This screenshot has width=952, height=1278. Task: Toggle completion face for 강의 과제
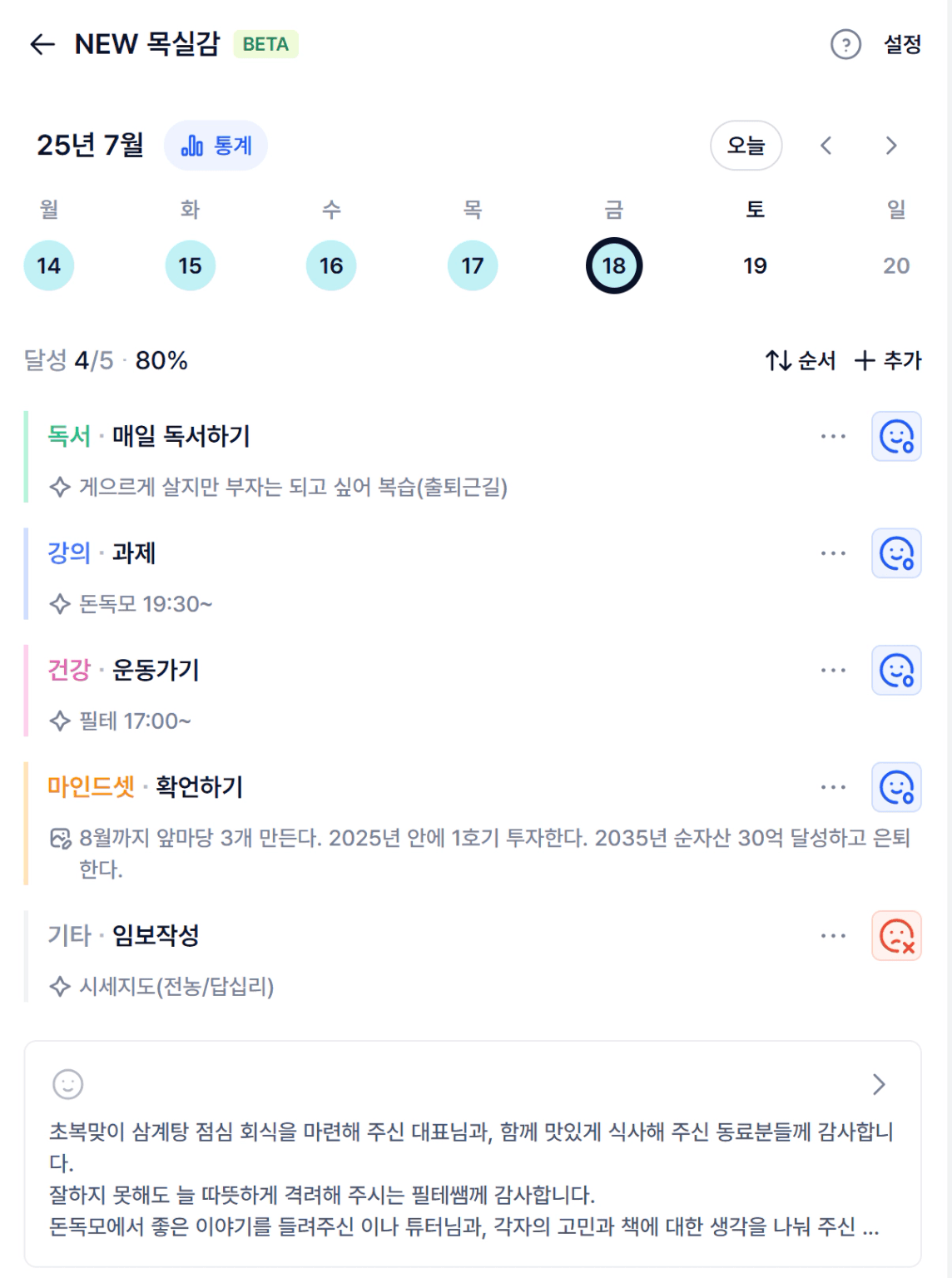(x=896, y=553)
